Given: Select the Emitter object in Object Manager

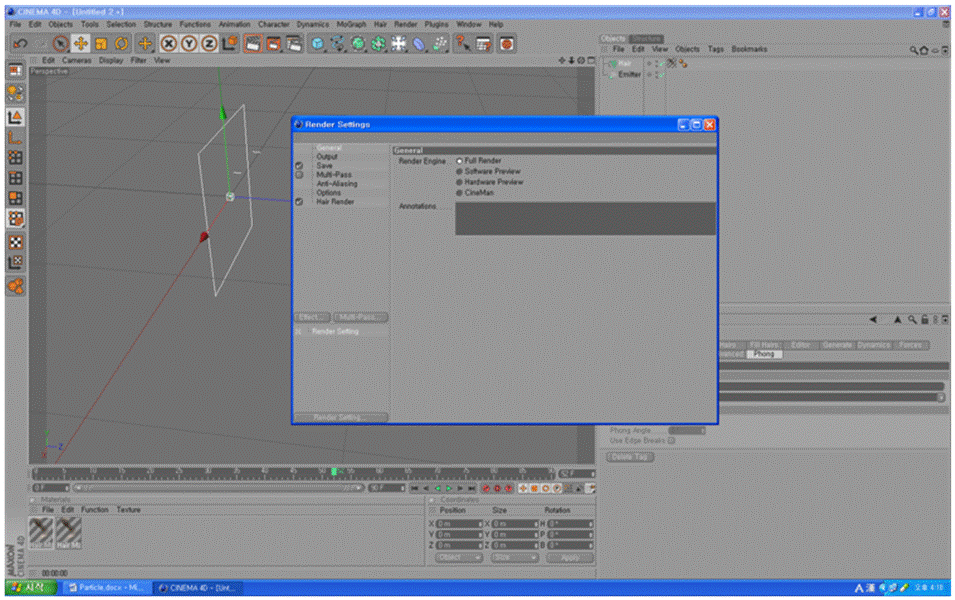Looking at the screenshot, I should 629,74.
